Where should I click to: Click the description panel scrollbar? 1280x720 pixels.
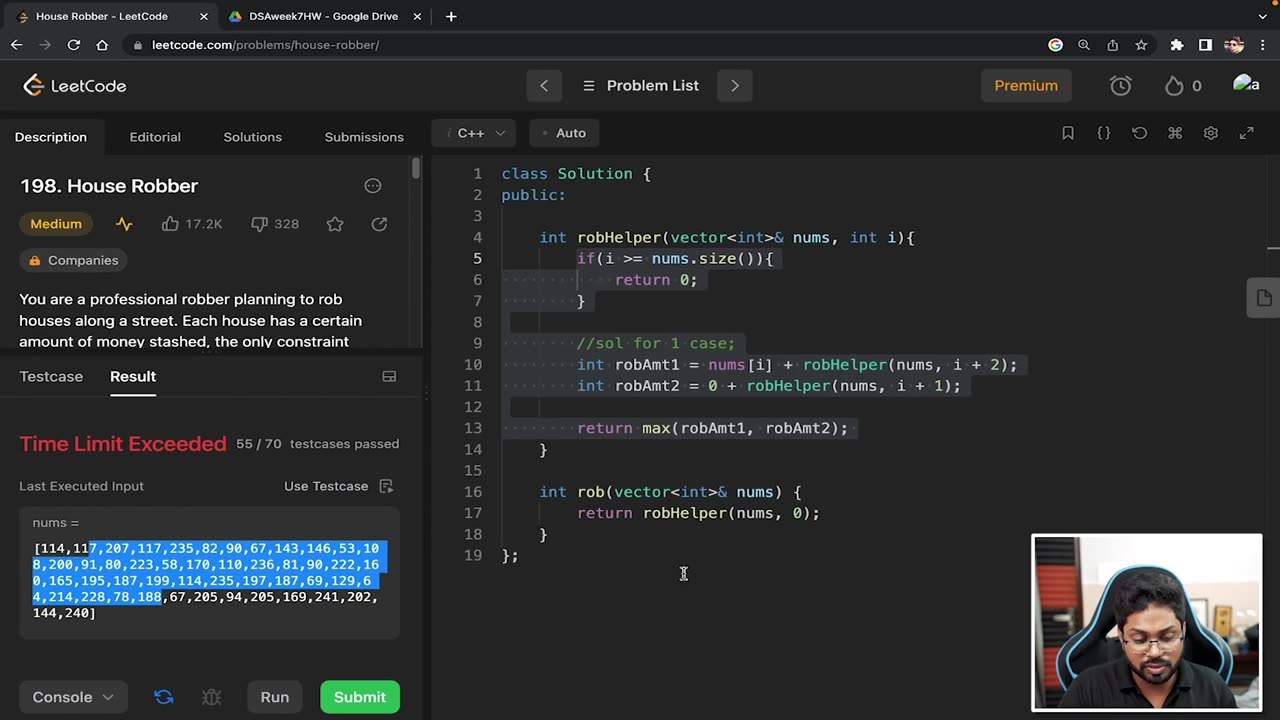tap(416, 168)
